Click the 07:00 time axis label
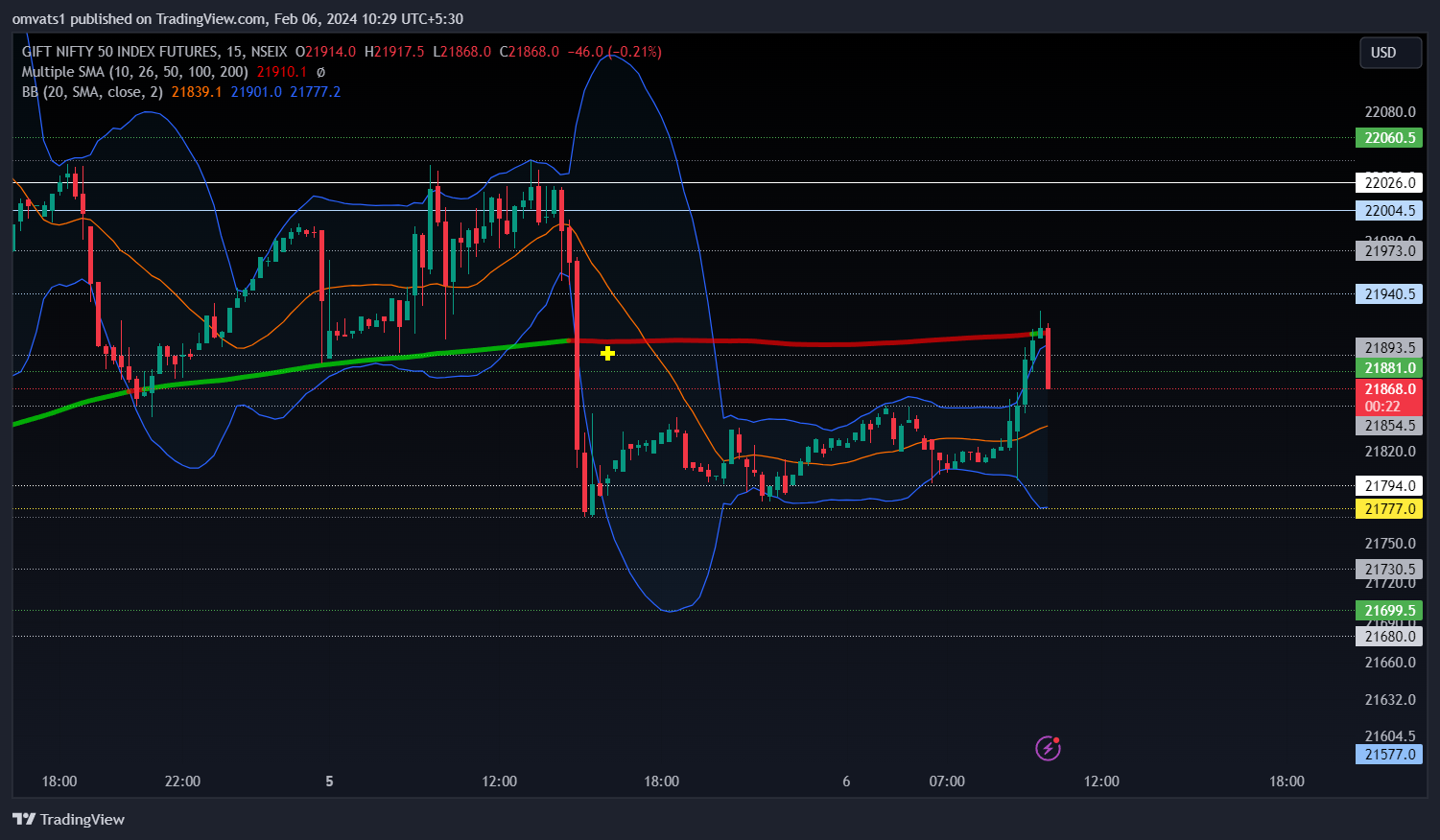Viewport: 1440px width, 840px height. [947, 782]
